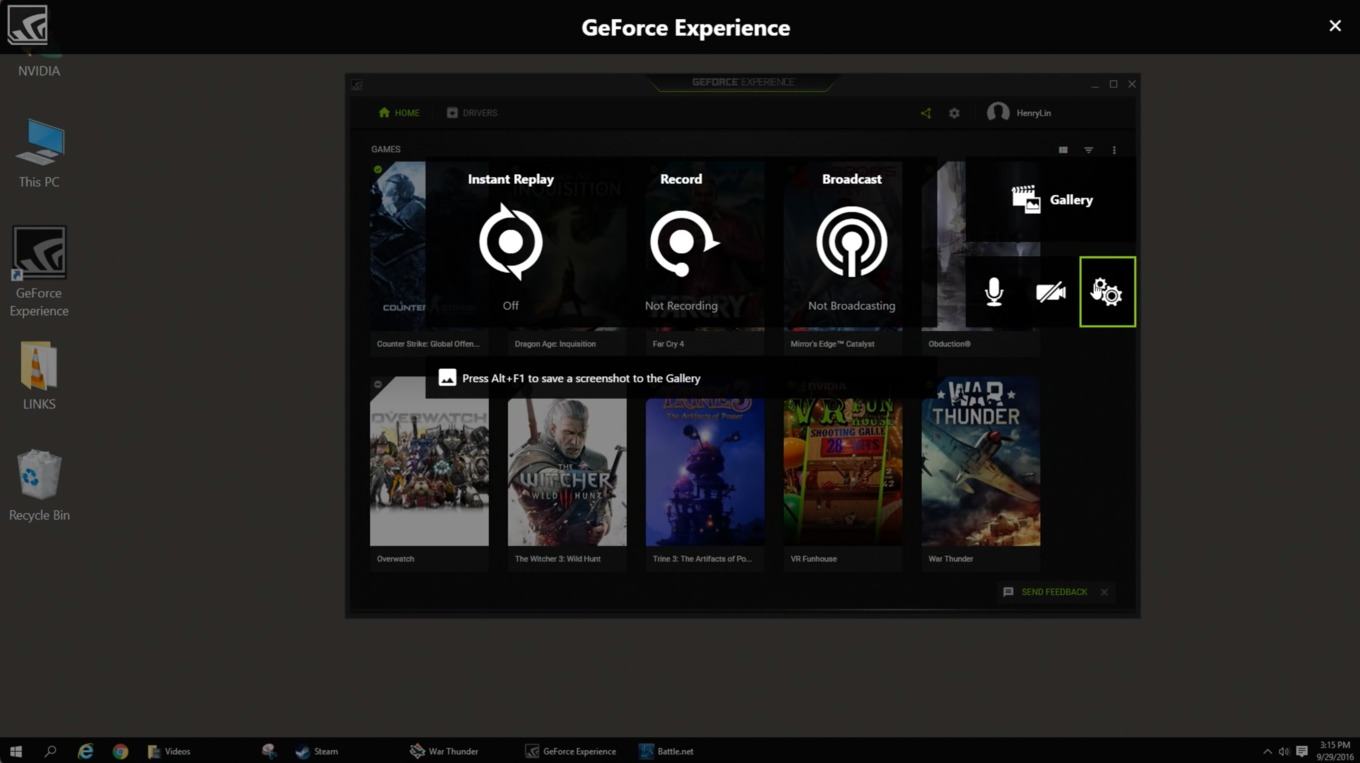
Task: Select the Obduction game label
Action: point(949,344)
